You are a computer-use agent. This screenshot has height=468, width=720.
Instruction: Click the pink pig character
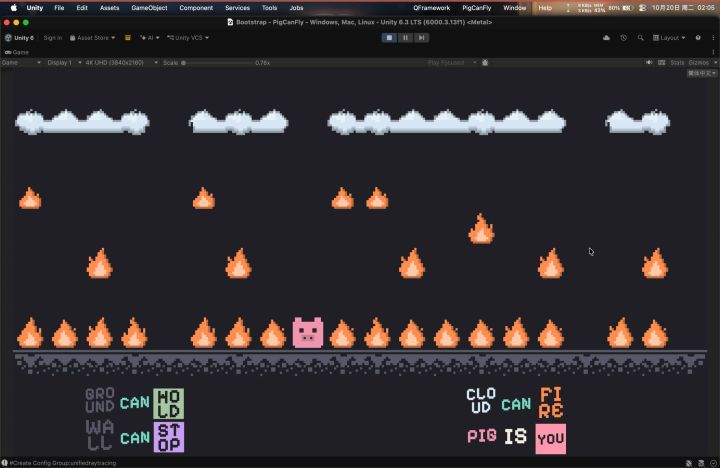(x=308, y=333)
